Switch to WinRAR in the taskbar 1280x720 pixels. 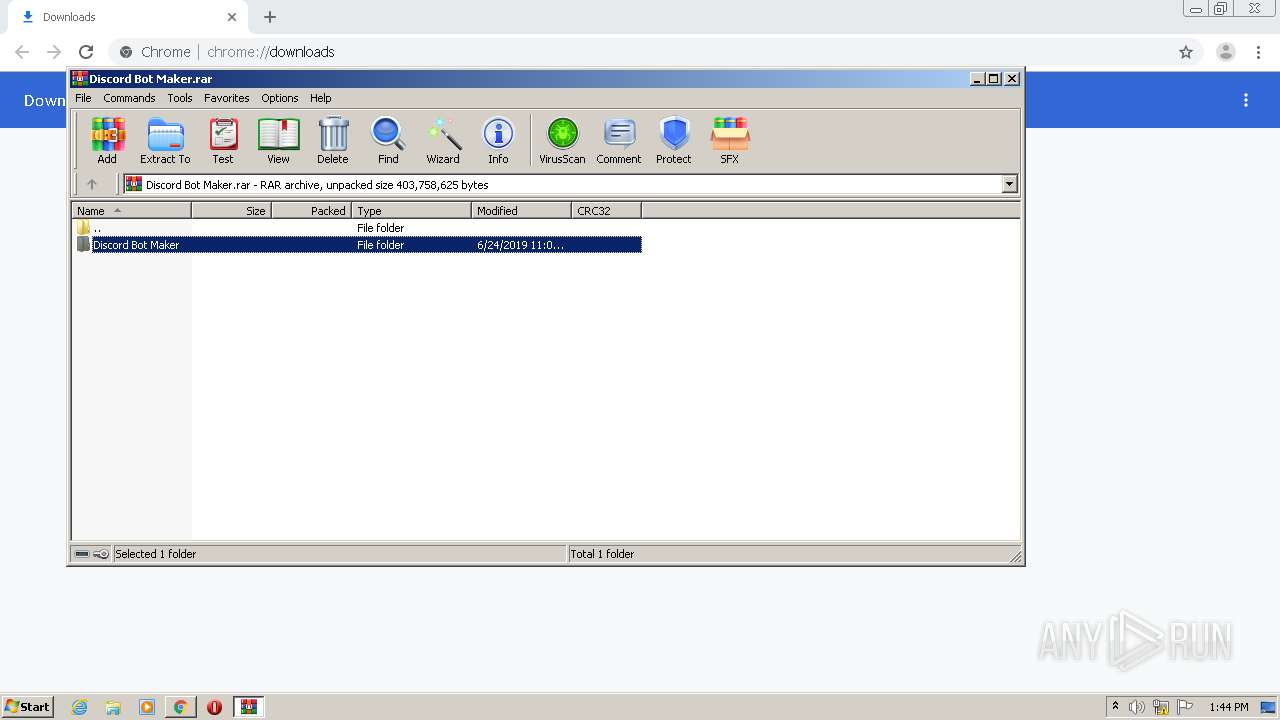249,707
